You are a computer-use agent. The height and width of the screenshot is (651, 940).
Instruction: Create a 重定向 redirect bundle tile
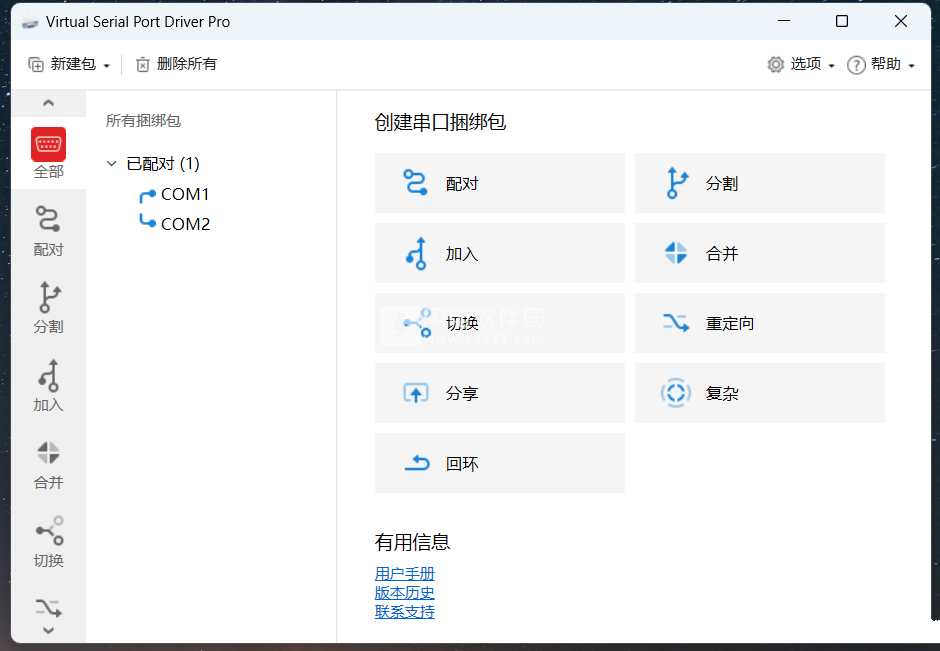[760, 323]
